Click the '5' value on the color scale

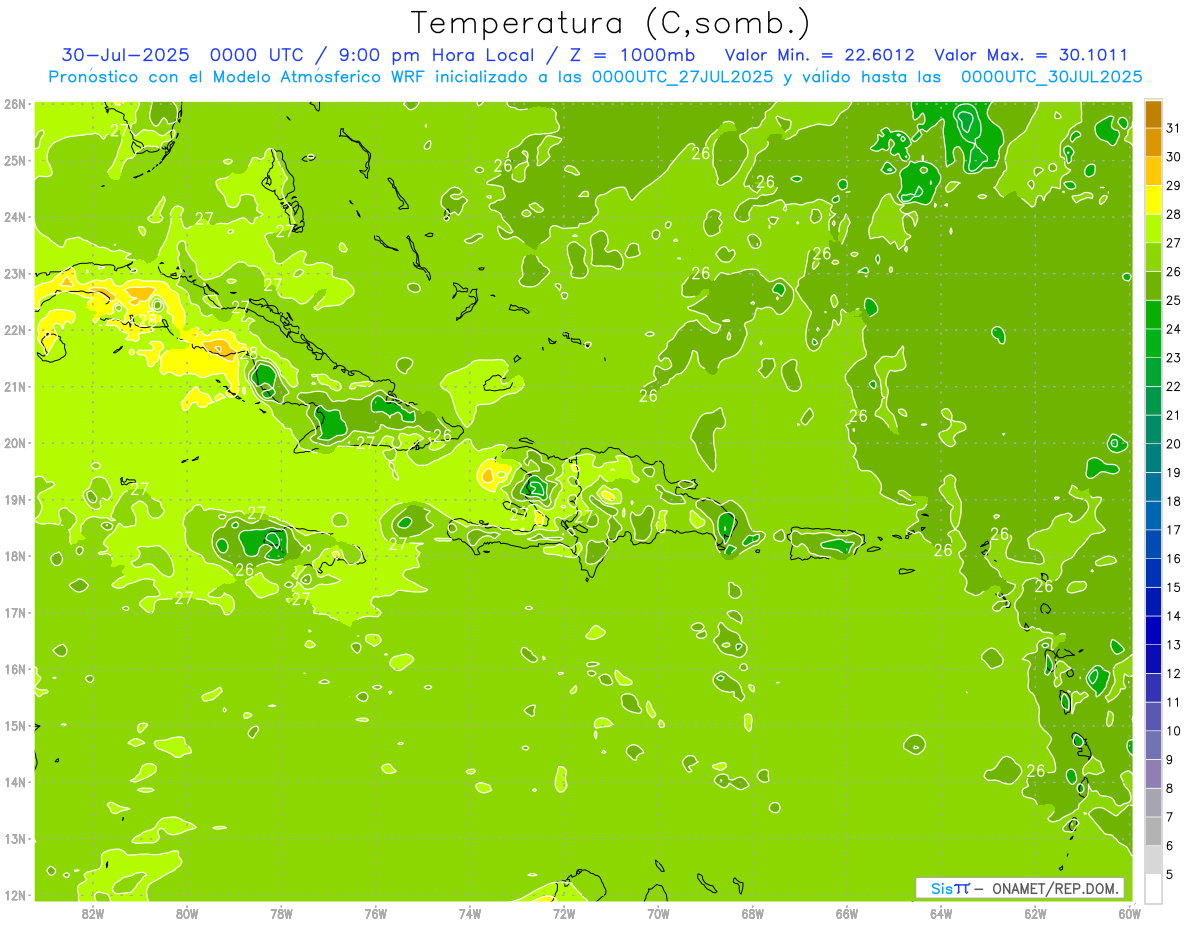[x=1170, y=875]
